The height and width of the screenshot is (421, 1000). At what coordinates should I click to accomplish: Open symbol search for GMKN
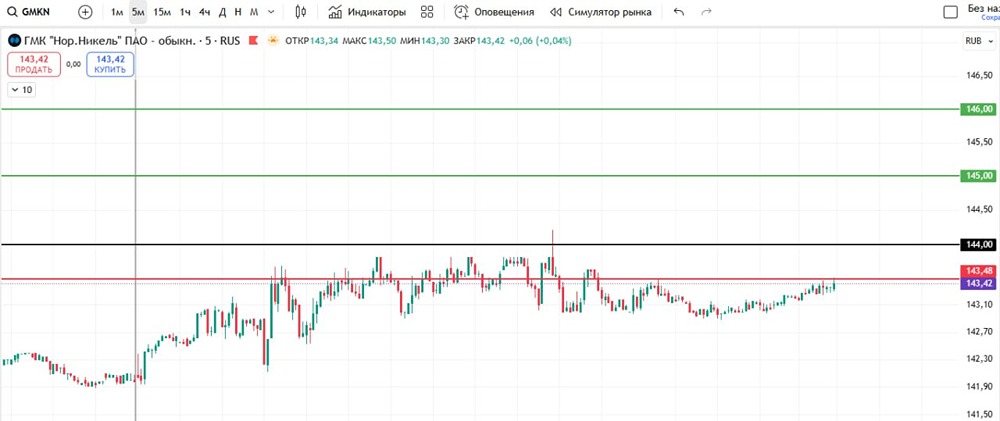[28, 11]
